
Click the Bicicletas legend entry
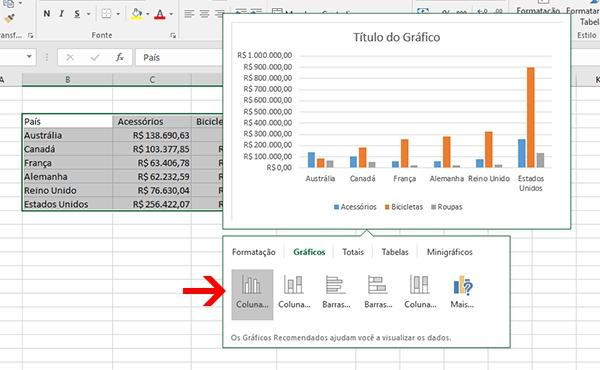coord(404,207)
